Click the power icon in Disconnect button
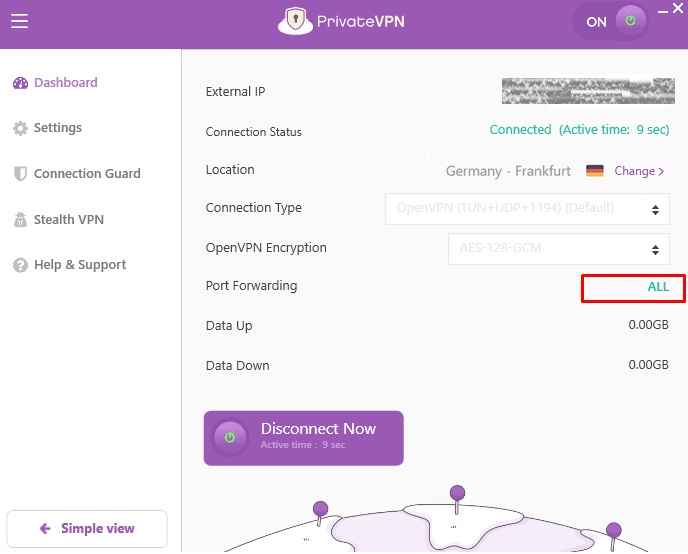This screenshot has width=688, height=554. [x=229, y=437]
